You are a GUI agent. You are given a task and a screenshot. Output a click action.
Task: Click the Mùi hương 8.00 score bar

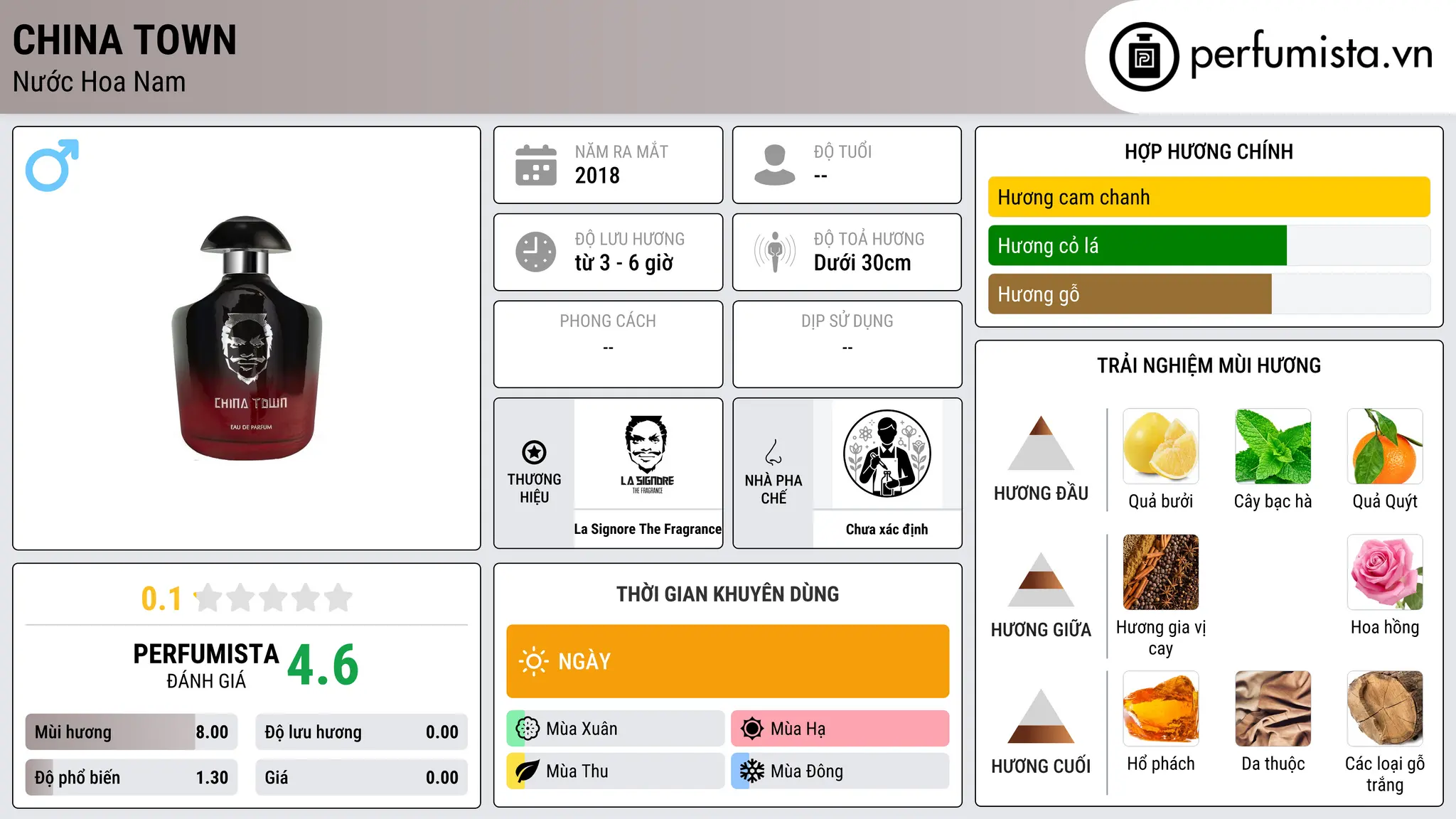132,732
